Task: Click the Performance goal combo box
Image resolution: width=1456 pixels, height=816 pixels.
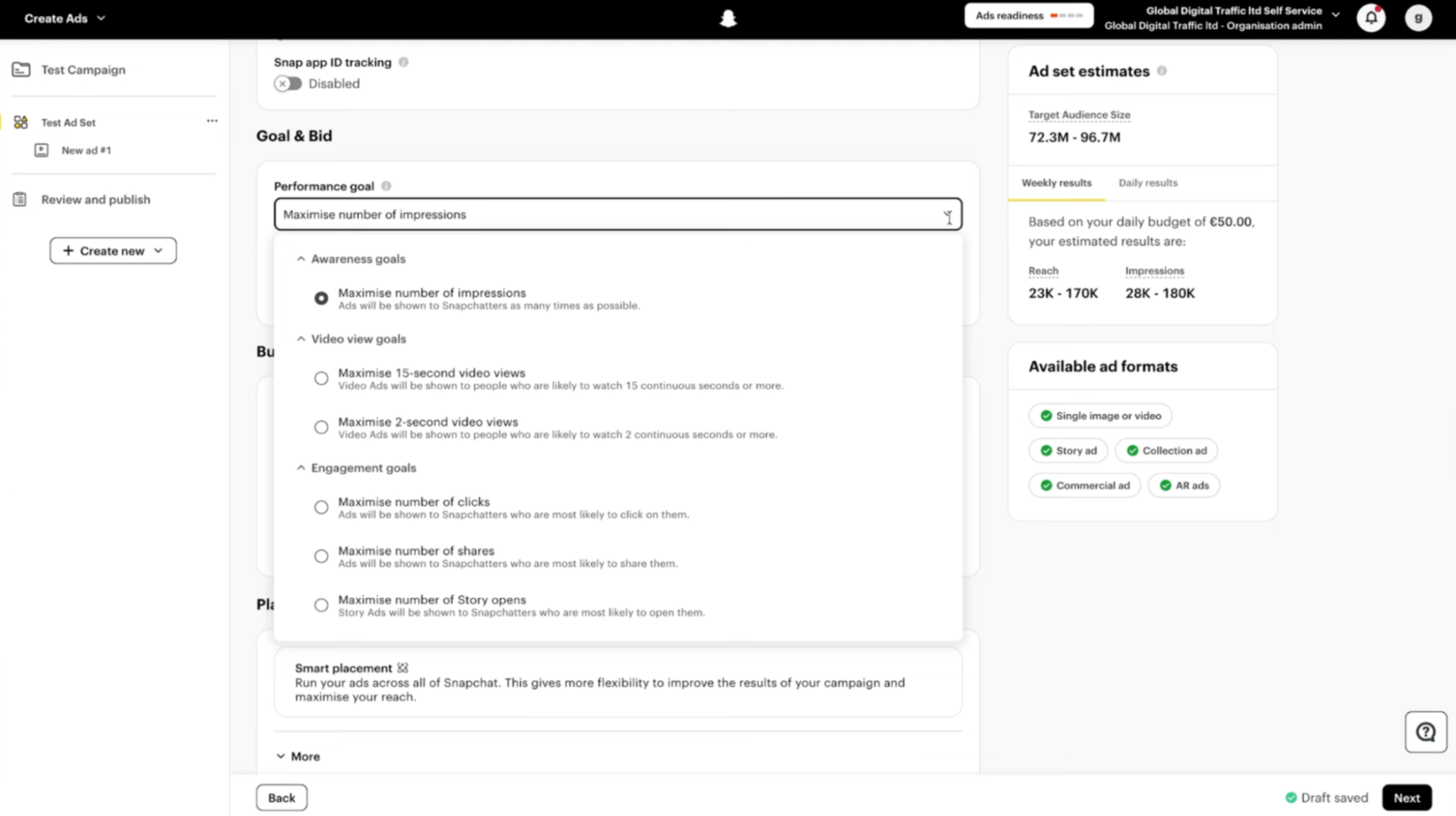Action: click(618, 214)
